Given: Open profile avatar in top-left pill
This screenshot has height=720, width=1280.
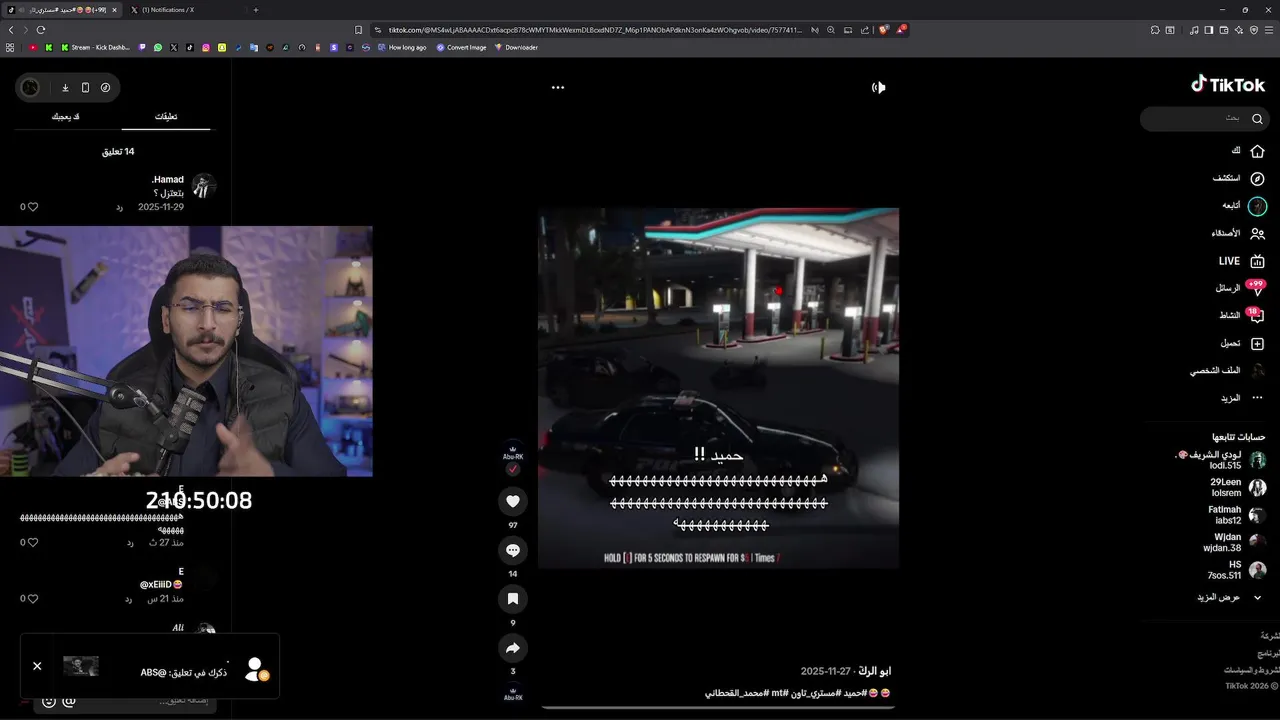Looking at the screenshot, I should coord(31,87).
